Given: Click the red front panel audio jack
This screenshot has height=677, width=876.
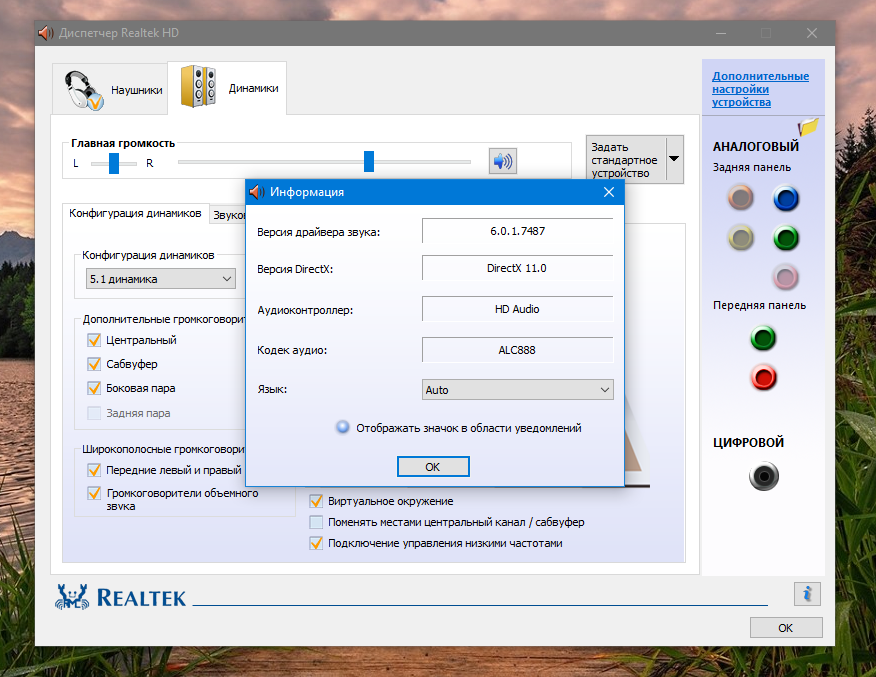Looking at the screenshot, I should [x=763, y=377].
